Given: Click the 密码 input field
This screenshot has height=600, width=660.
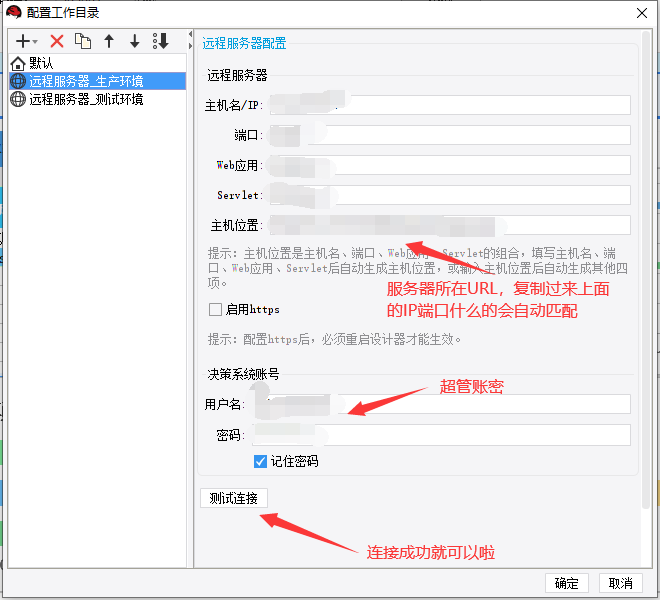Looking at the screenshot, I should (x=441, y=435).
